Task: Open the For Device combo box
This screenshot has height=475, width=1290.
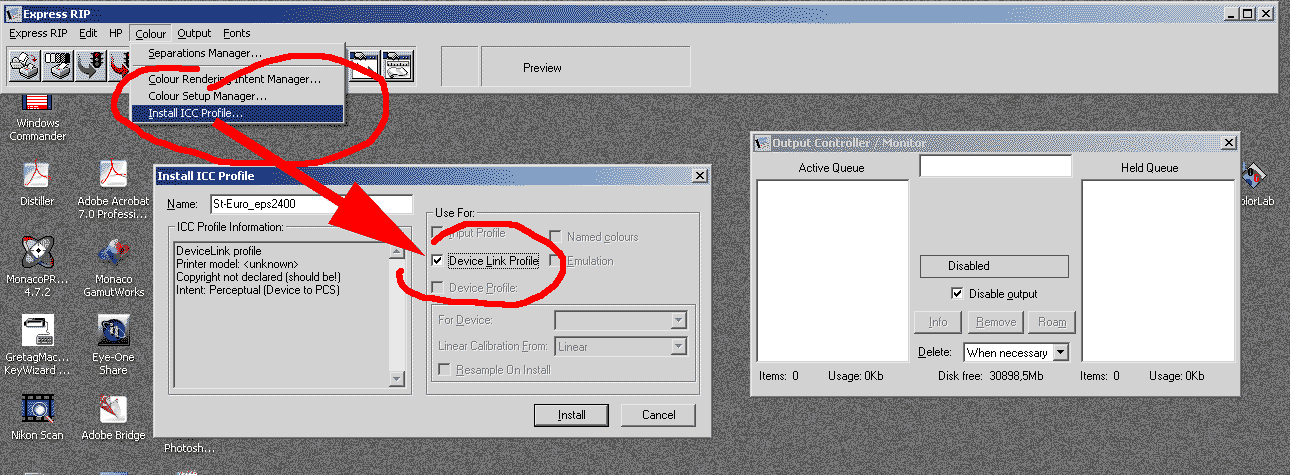Action: (x=620, y=320)
